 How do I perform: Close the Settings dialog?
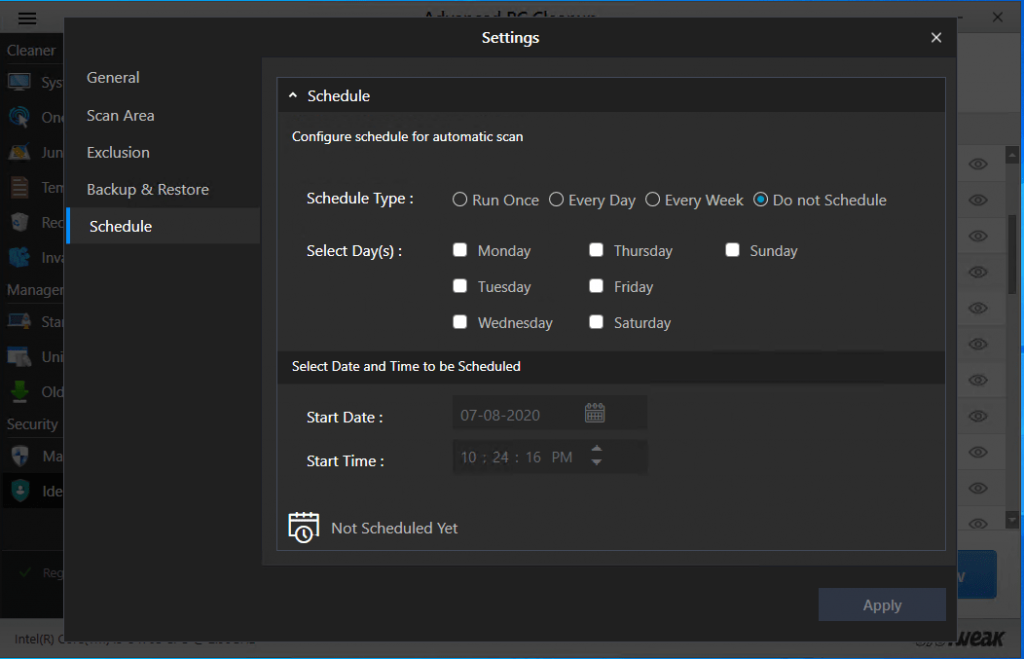(936, 37)
